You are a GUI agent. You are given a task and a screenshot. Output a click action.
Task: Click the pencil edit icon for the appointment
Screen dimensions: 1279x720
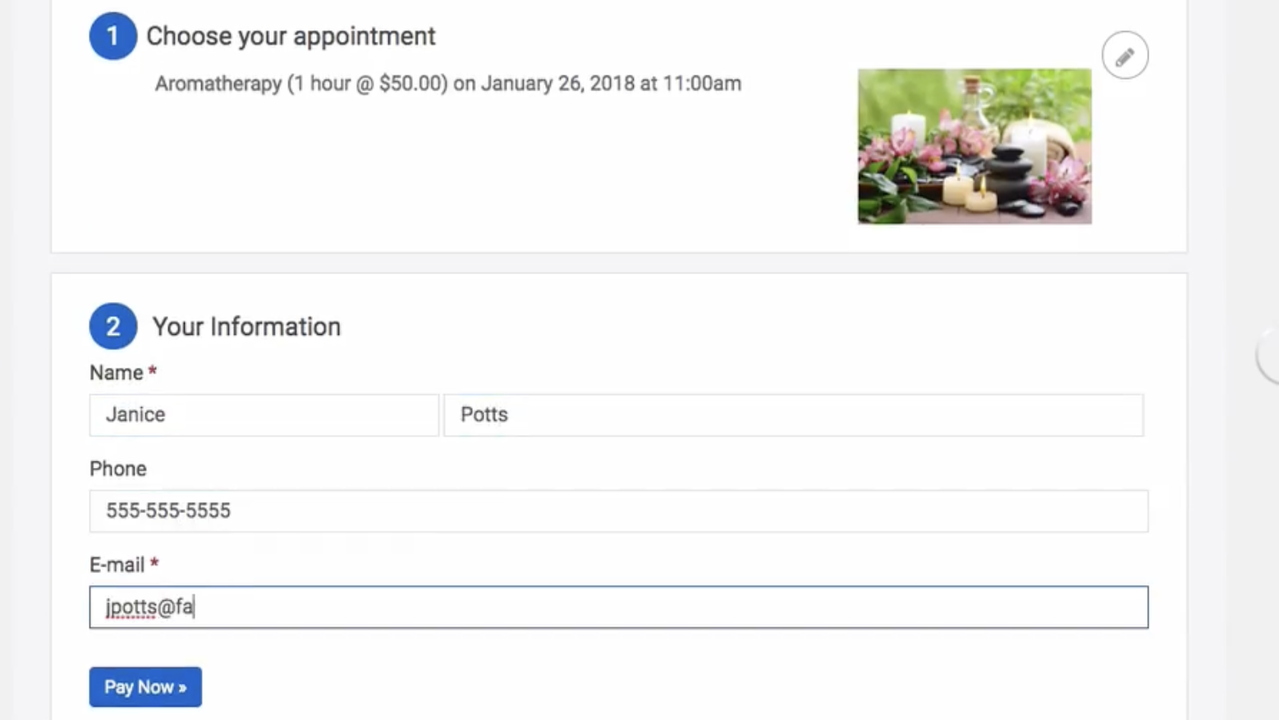tap(1125, 56)
